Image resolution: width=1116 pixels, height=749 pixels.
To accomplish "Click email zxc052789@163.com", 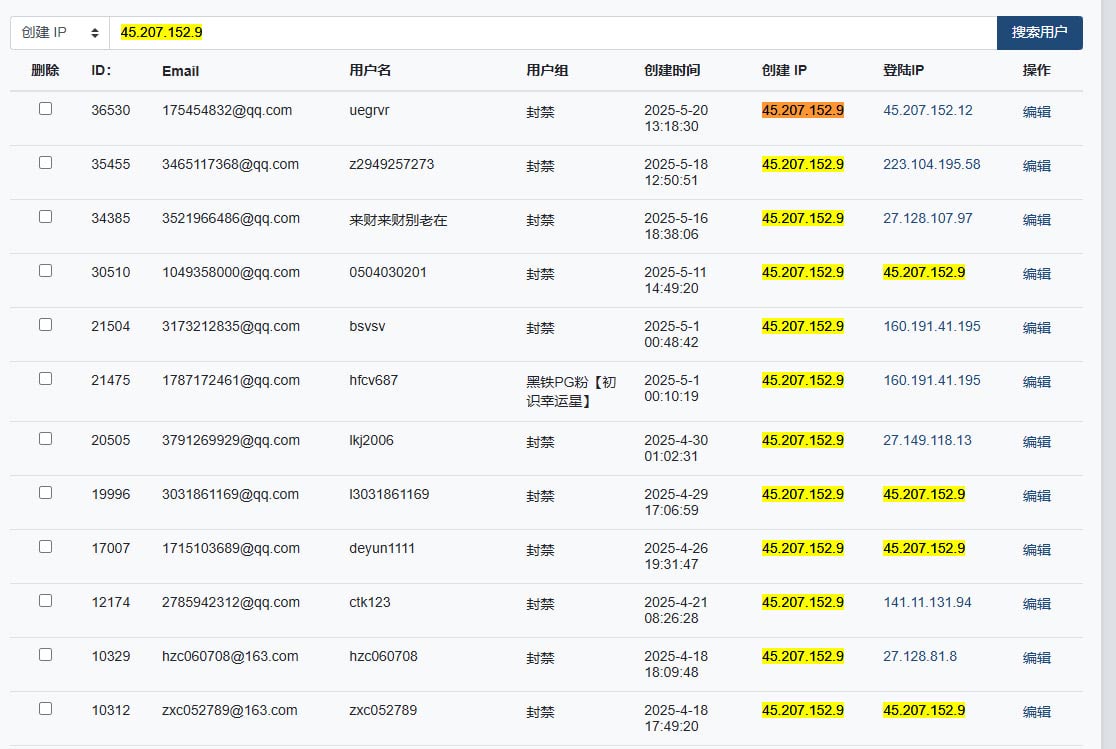I will 229,711.
